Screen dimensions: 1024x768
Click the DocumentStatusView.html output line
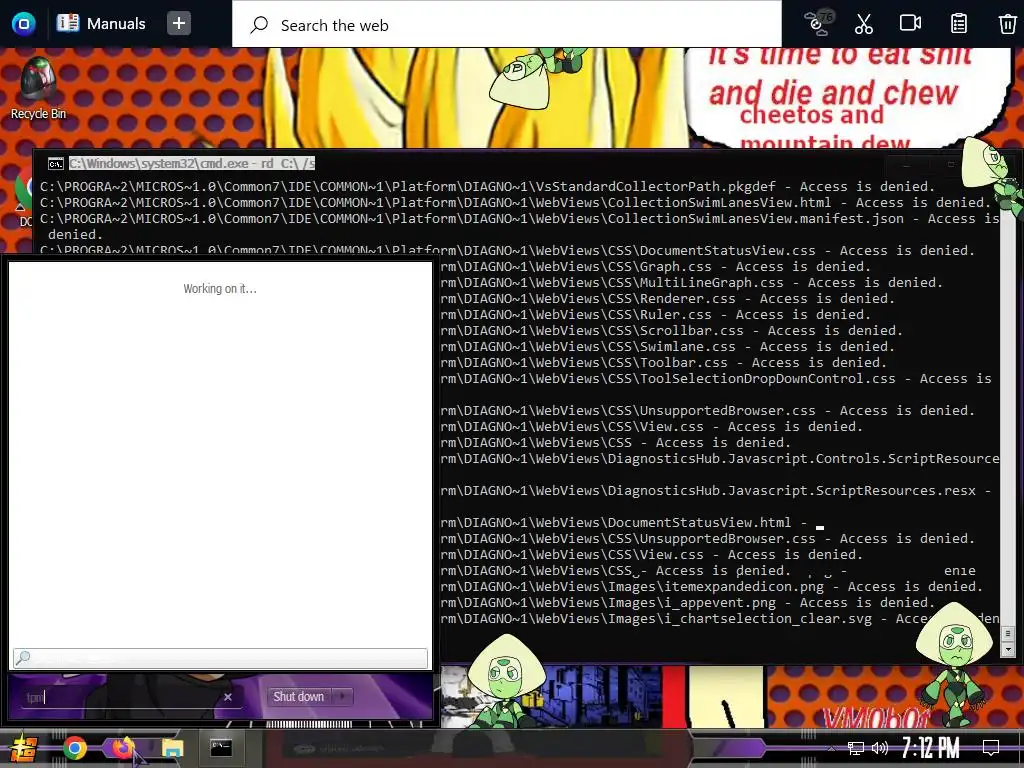point(624,522)
